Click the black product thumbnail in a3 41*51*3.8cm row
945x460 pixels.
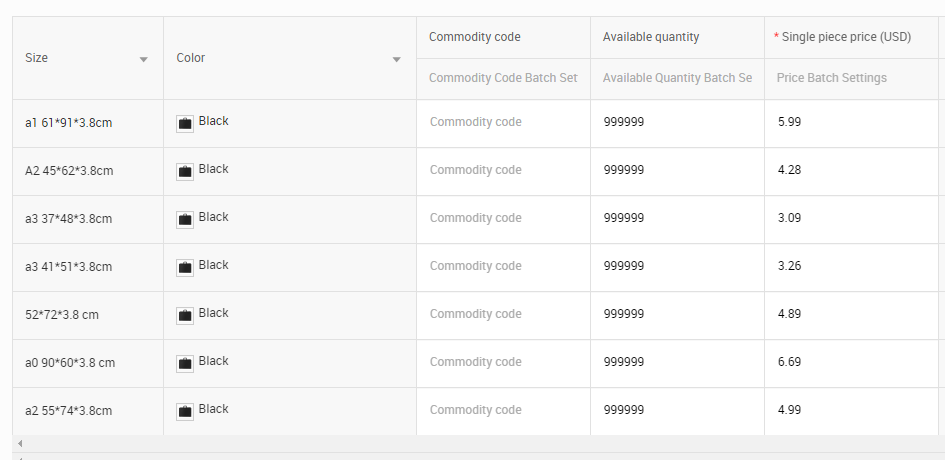(185, 268)
